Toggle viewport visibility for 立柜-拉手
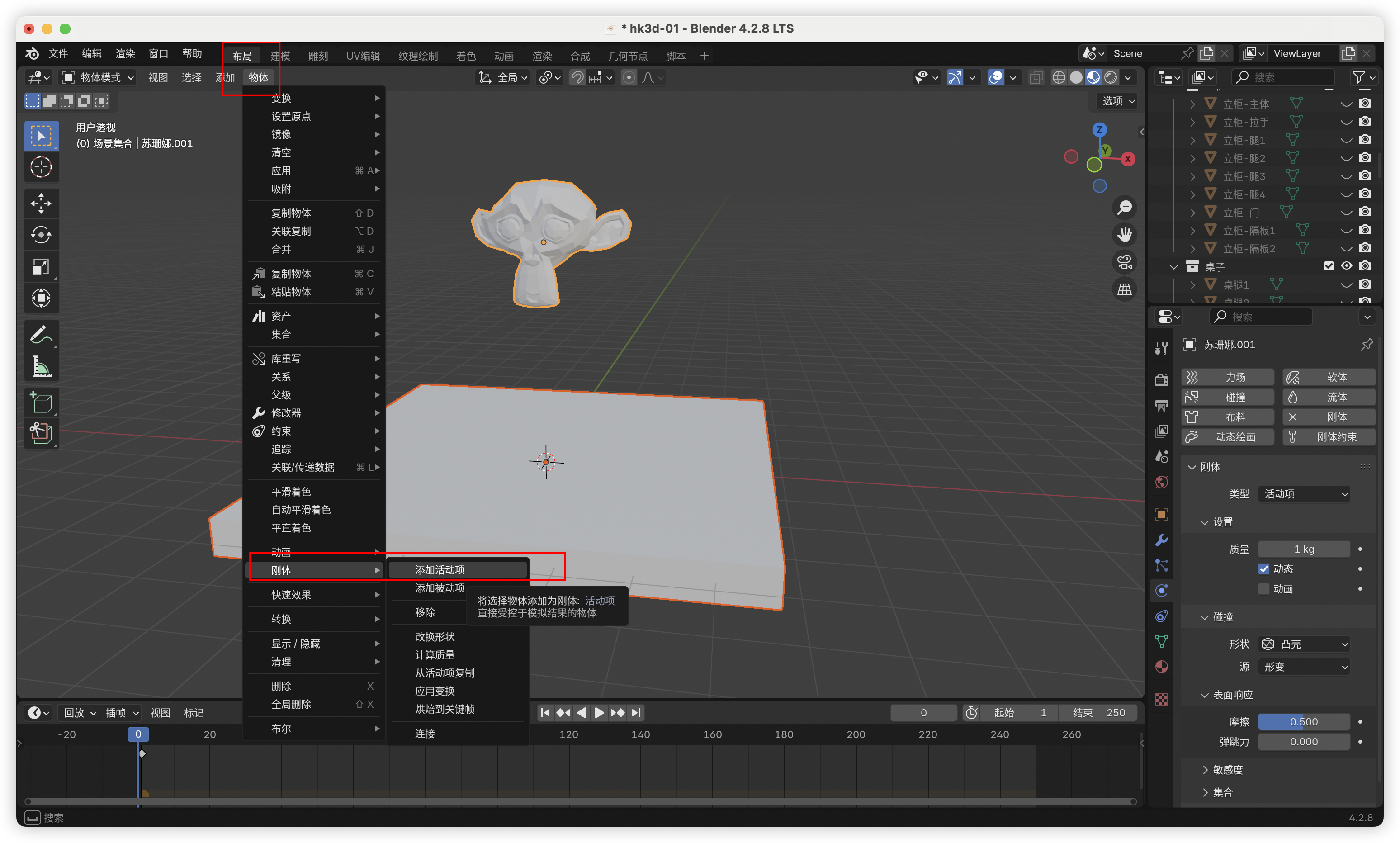1400x843 pixels. tap(1347, 122)
